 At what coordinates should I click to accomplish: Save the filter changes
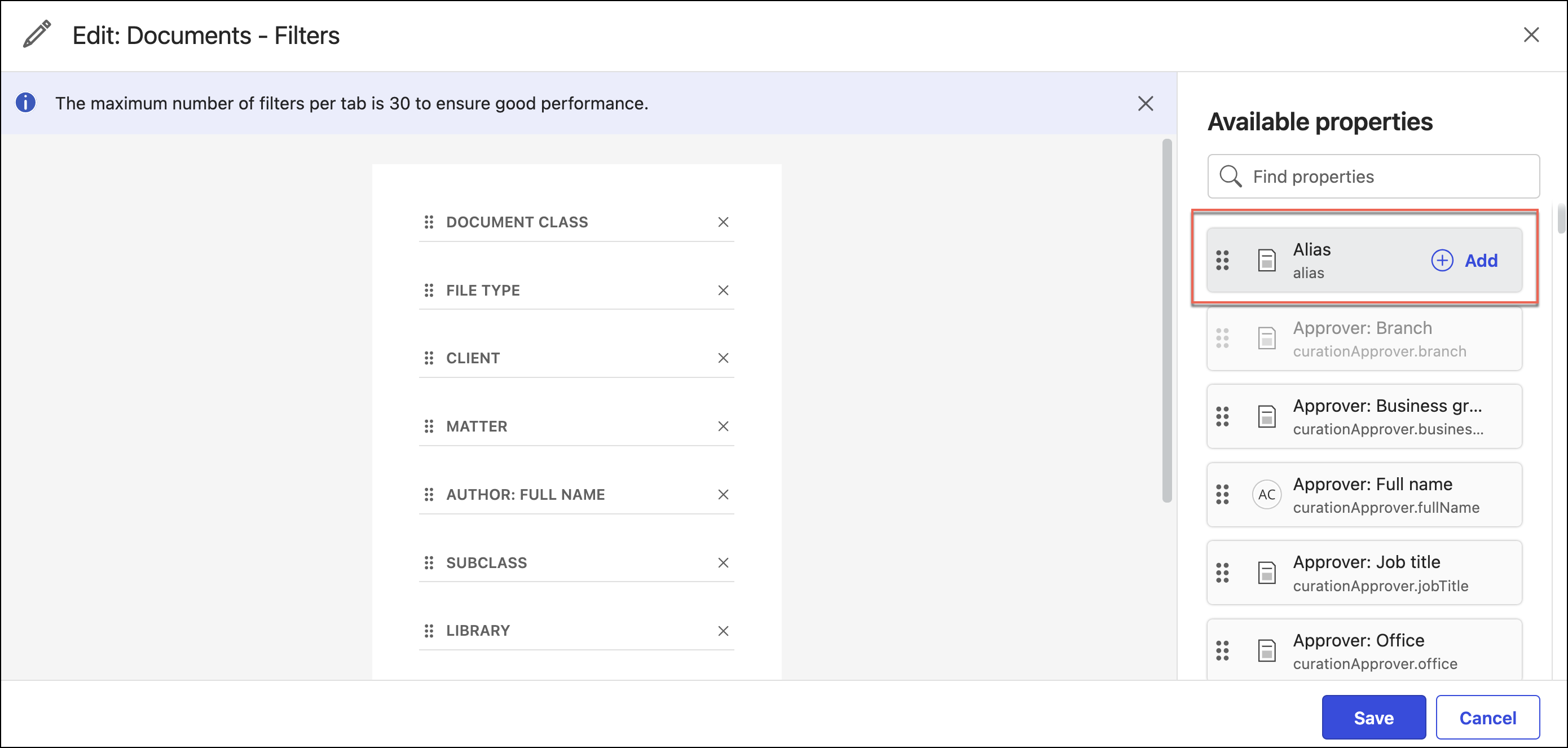click(1373, 718)
